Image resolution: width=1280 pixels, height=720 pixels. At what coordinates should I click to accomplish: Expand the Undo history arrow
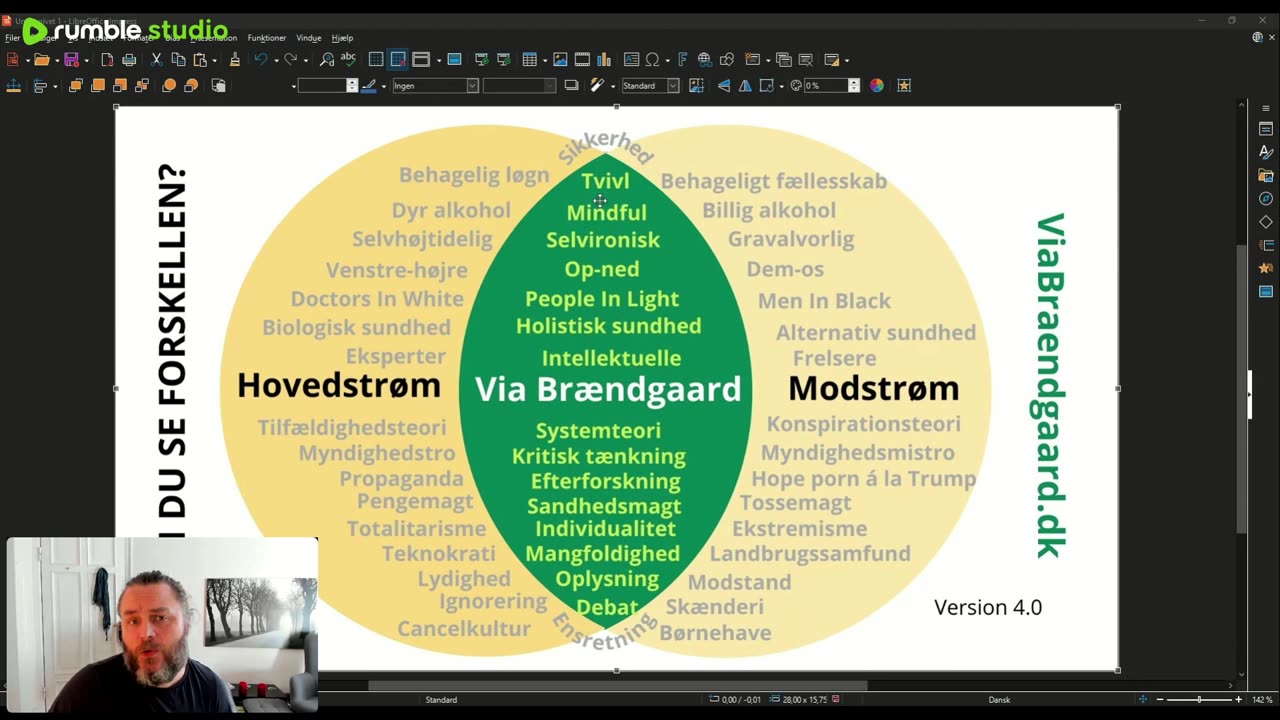(276, 60)
